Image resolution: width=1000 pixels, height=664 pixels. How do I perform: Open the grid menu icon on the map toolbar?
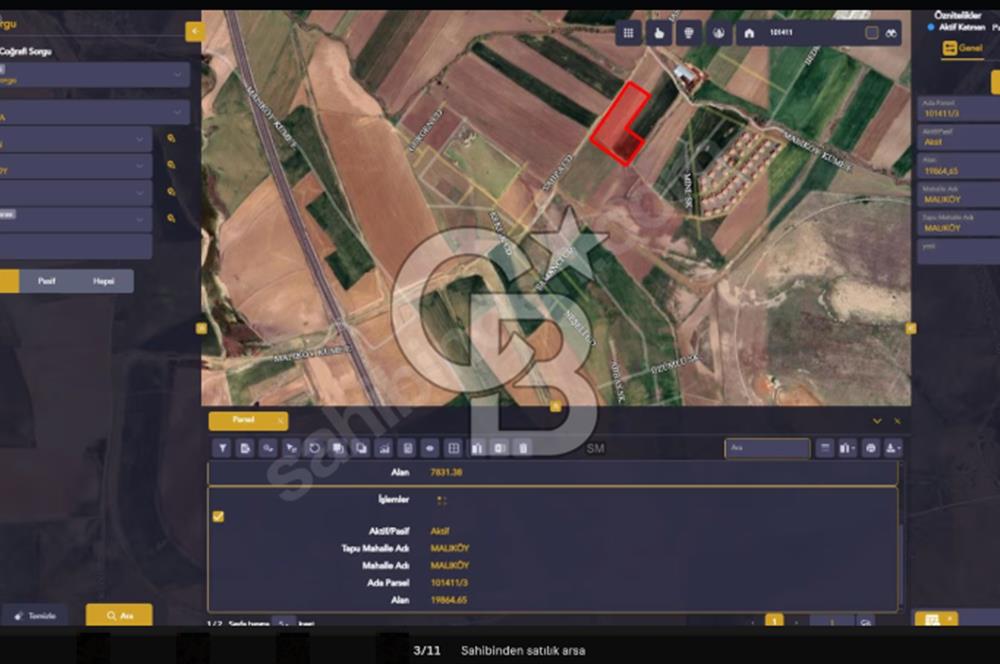click(x=628, y=33)
